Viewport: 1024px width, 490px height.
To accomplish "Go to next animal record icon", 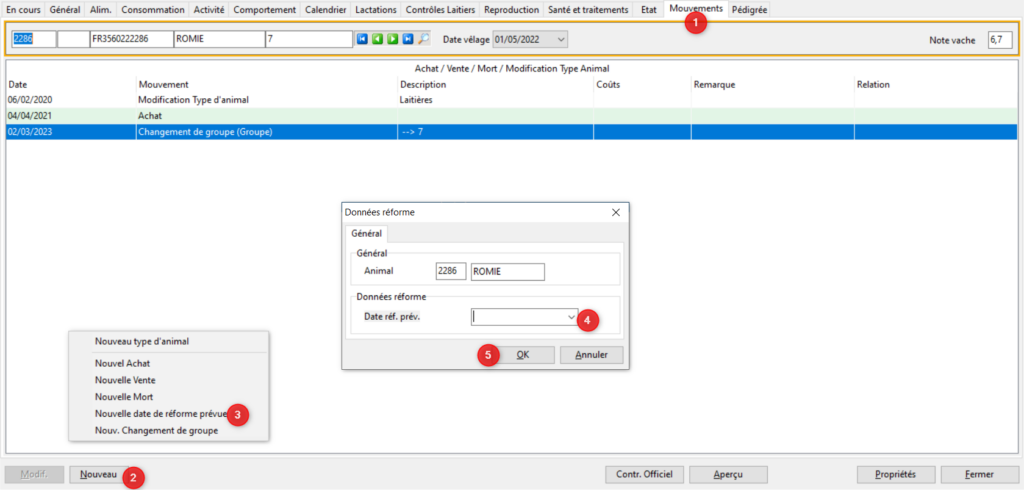I will [x=392, y=39].
